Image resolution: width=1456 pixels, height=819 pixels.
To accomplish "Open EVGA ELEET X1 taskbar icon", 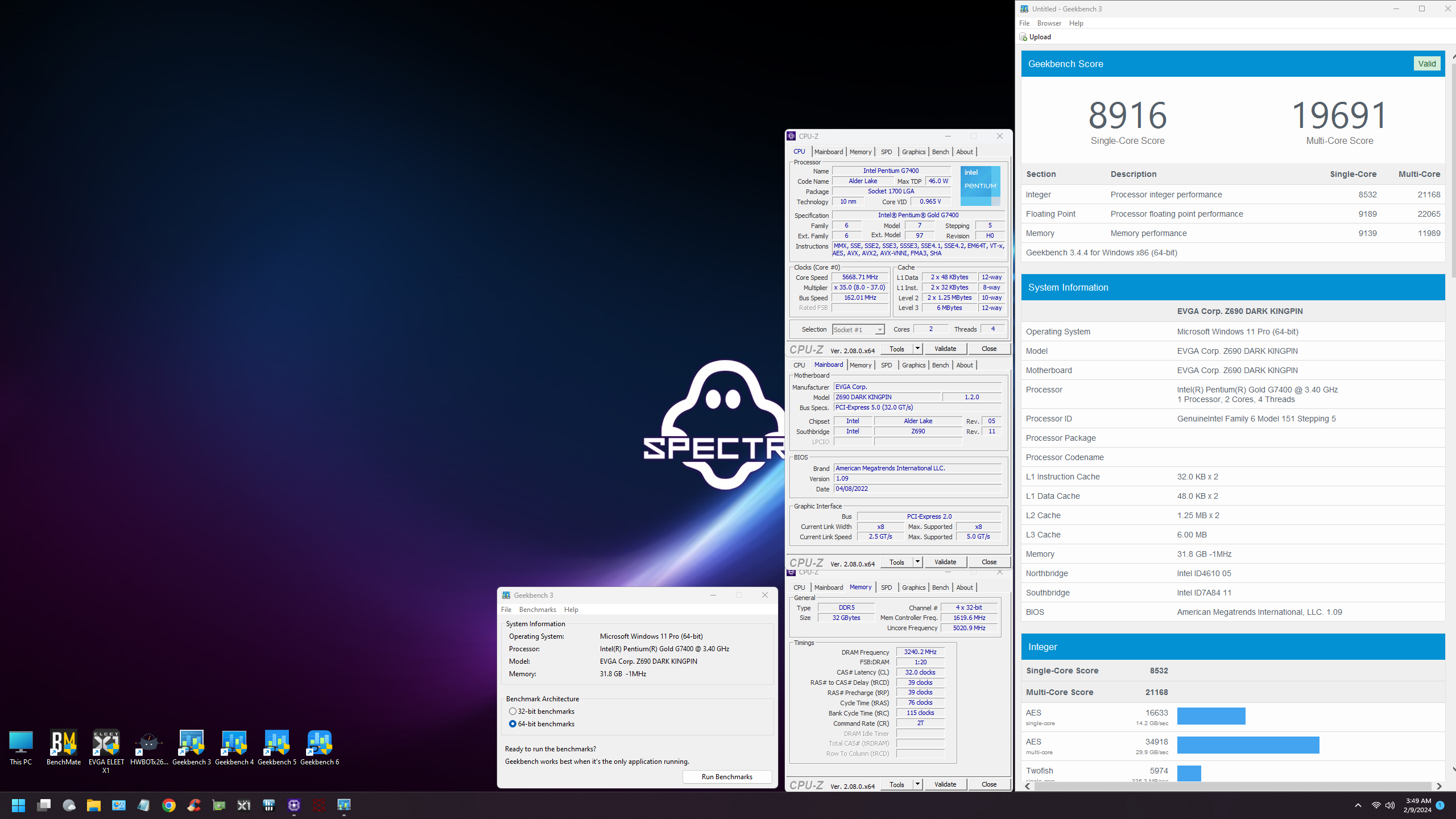I will click(244, 805).
